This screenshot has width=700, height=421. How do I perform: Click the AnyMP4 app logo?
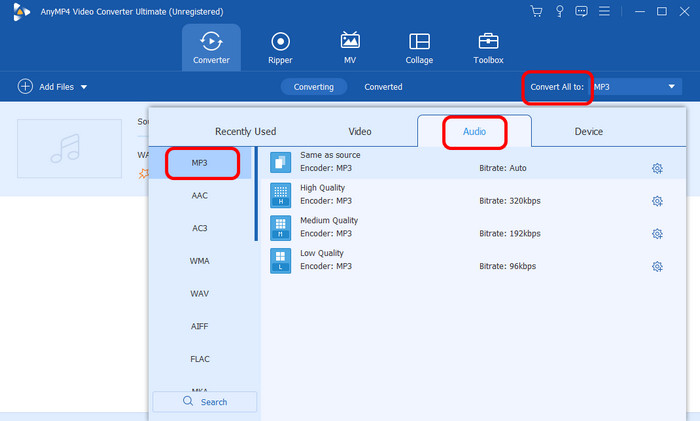click(21, 12)
